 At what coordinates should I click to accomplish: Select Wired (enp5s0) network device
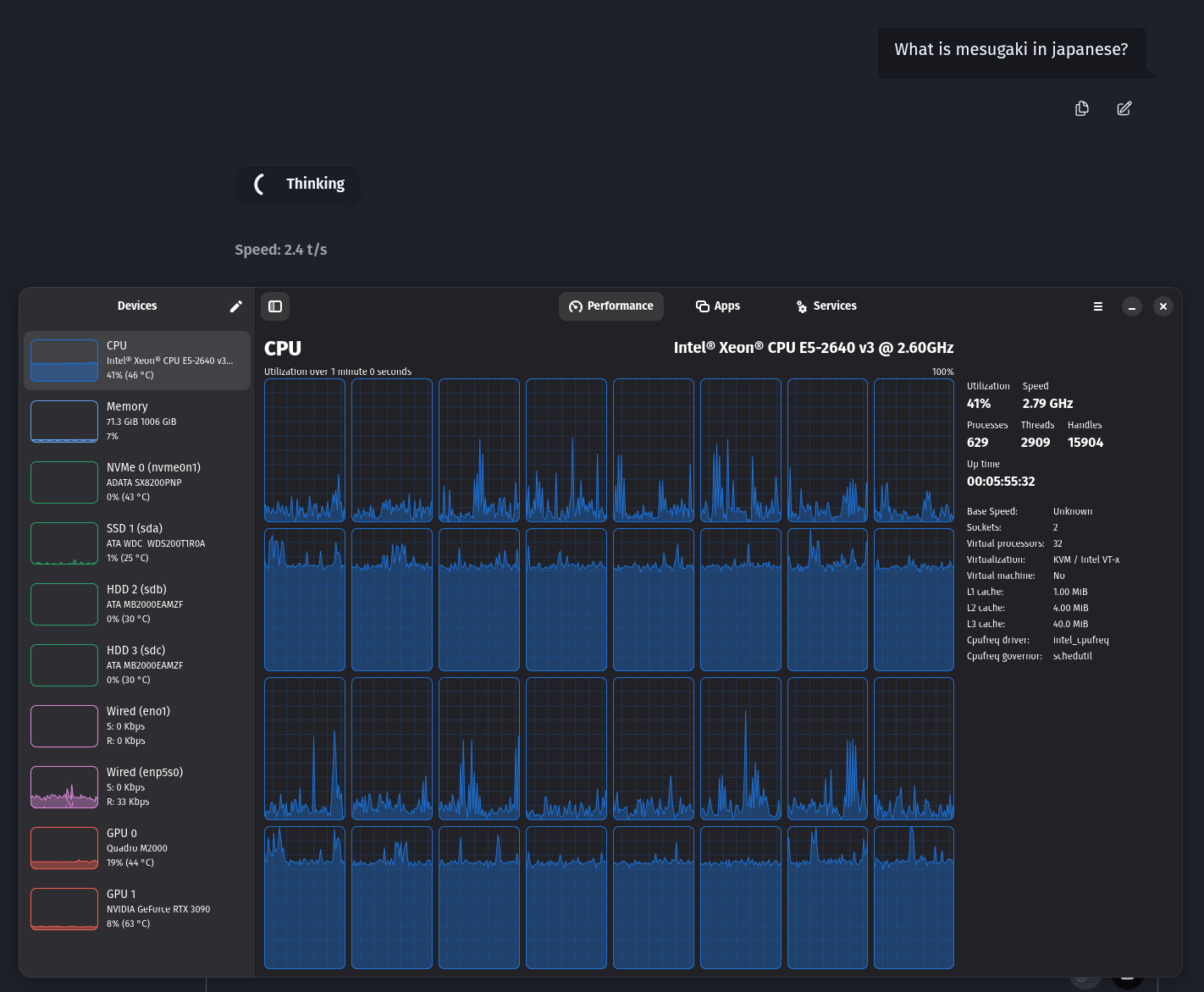(137, 787)
